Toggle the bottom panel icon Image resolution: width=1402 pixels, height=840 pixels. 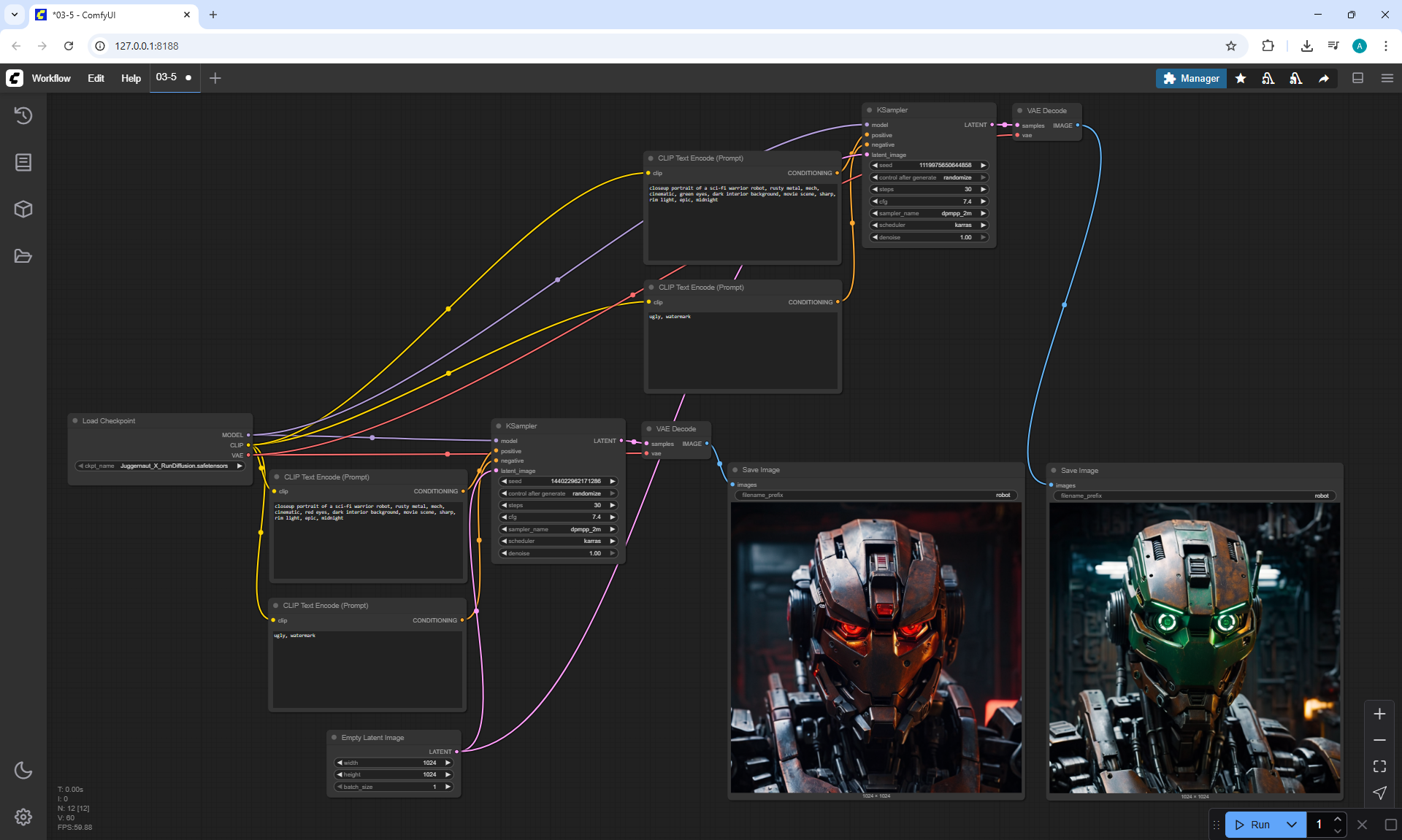[x=1358, y=78]
